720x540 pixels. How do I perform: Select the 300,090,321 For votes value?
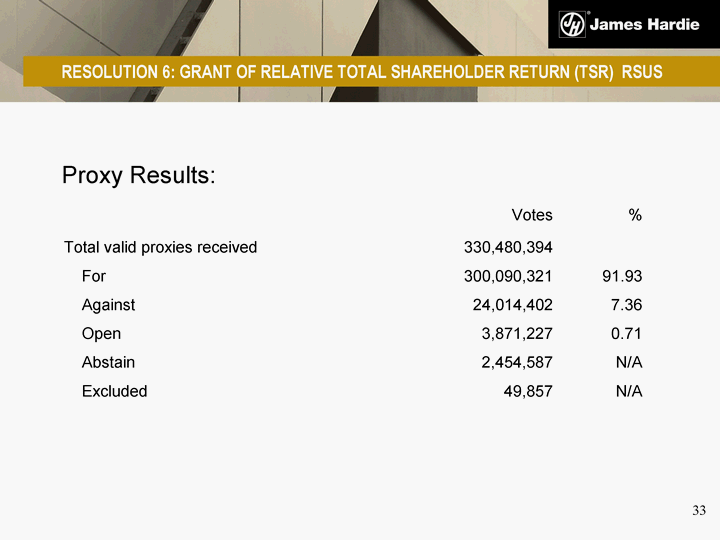(x=508, y=276)
